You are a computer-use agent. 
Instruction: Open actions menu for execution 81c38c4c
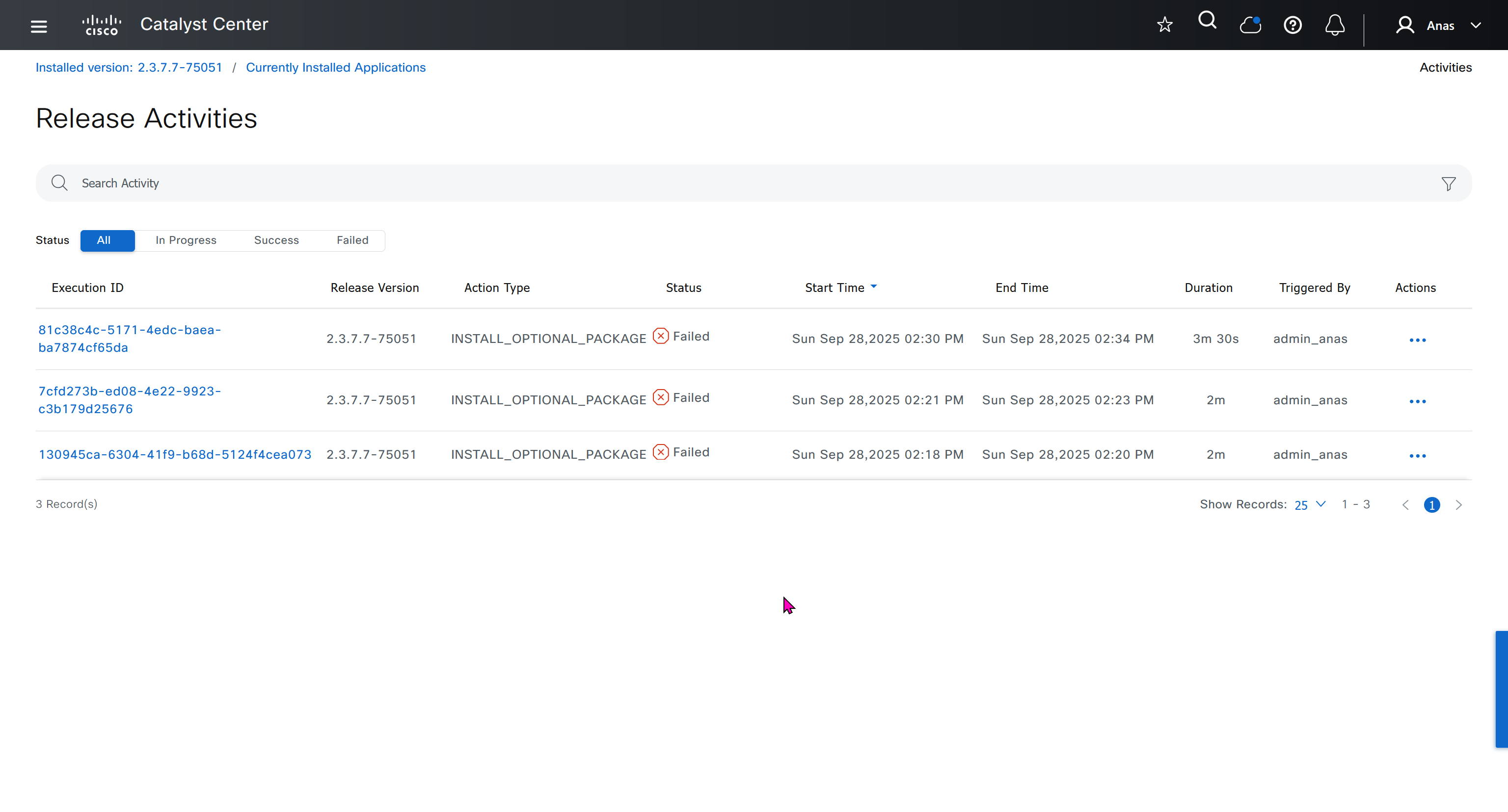pos(1417,340)
